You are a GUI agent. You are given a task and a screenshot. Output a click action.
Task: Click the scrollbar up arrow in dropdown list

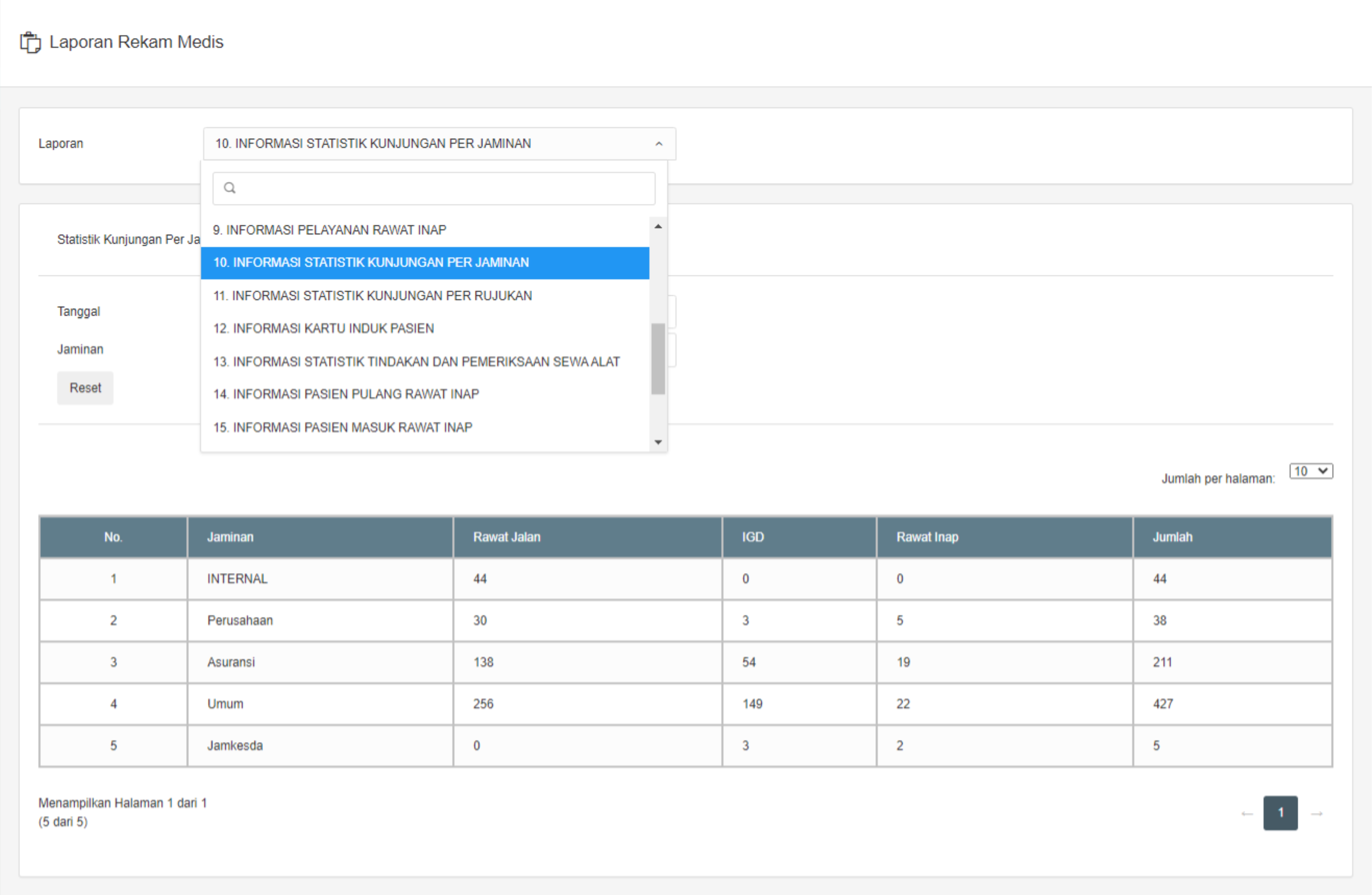[x=658, y=227]
